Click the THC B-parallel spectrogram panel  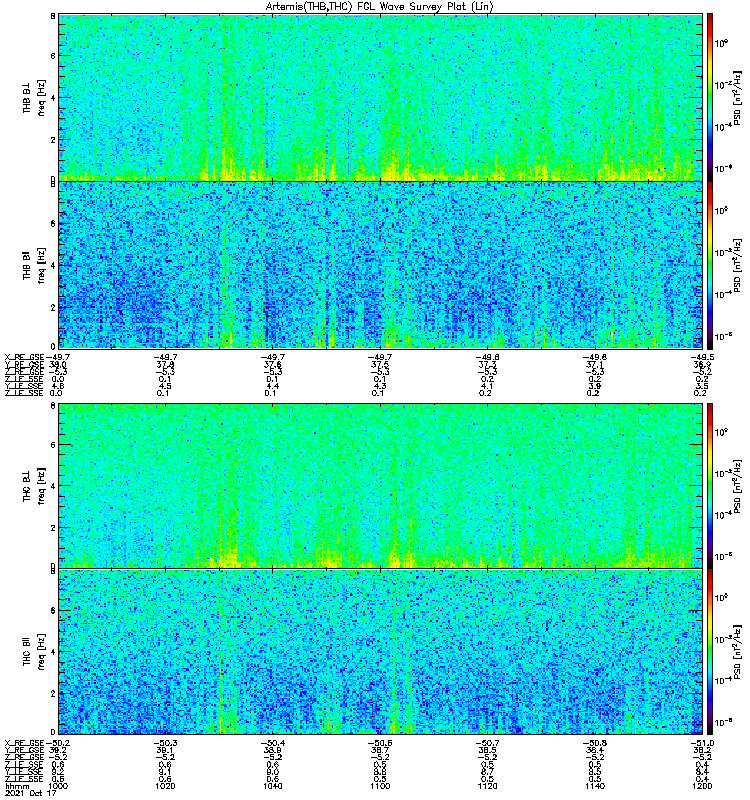click(381, 652)
